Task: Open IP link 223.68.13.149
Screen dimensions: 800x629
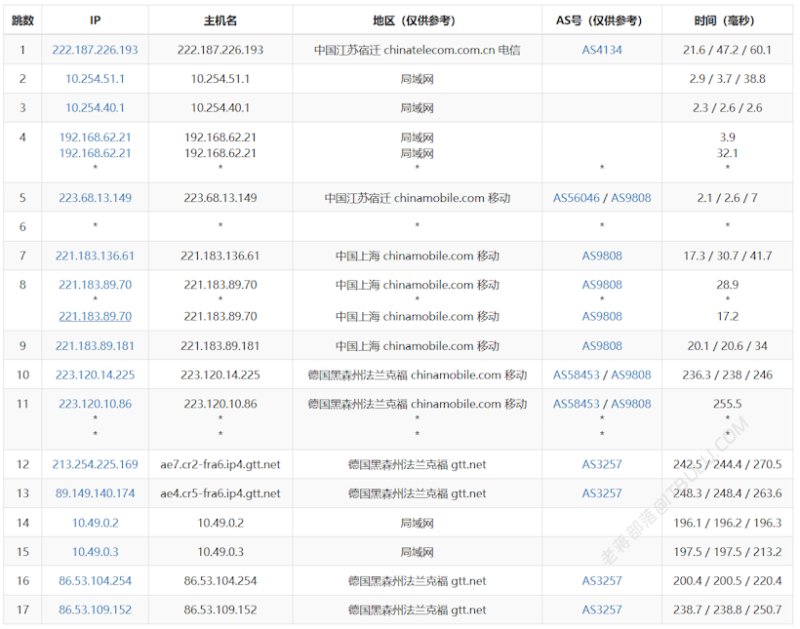Action: pyautogui.click(x=95, y=198)
